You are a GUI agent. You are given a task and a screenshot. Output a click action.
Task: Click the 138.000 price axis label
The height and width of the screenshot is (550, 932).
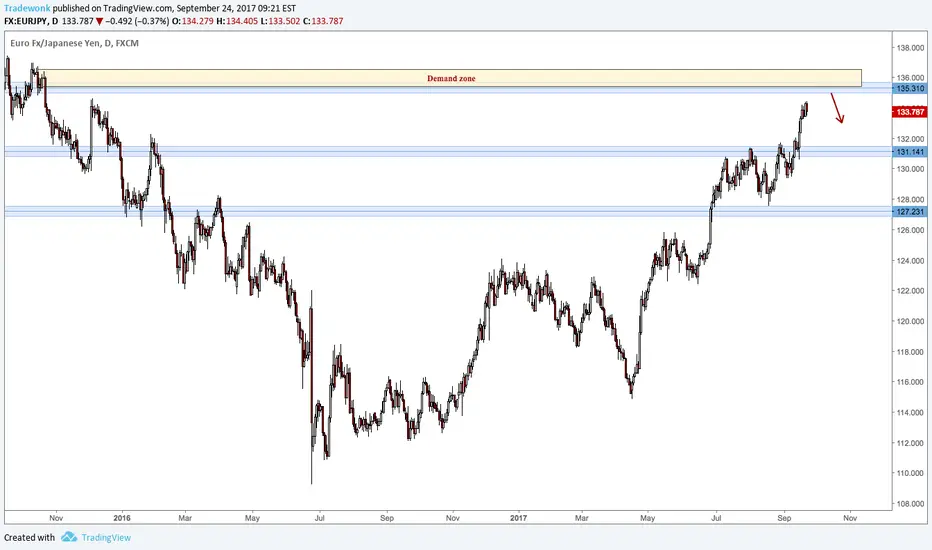tap(910, 48)
